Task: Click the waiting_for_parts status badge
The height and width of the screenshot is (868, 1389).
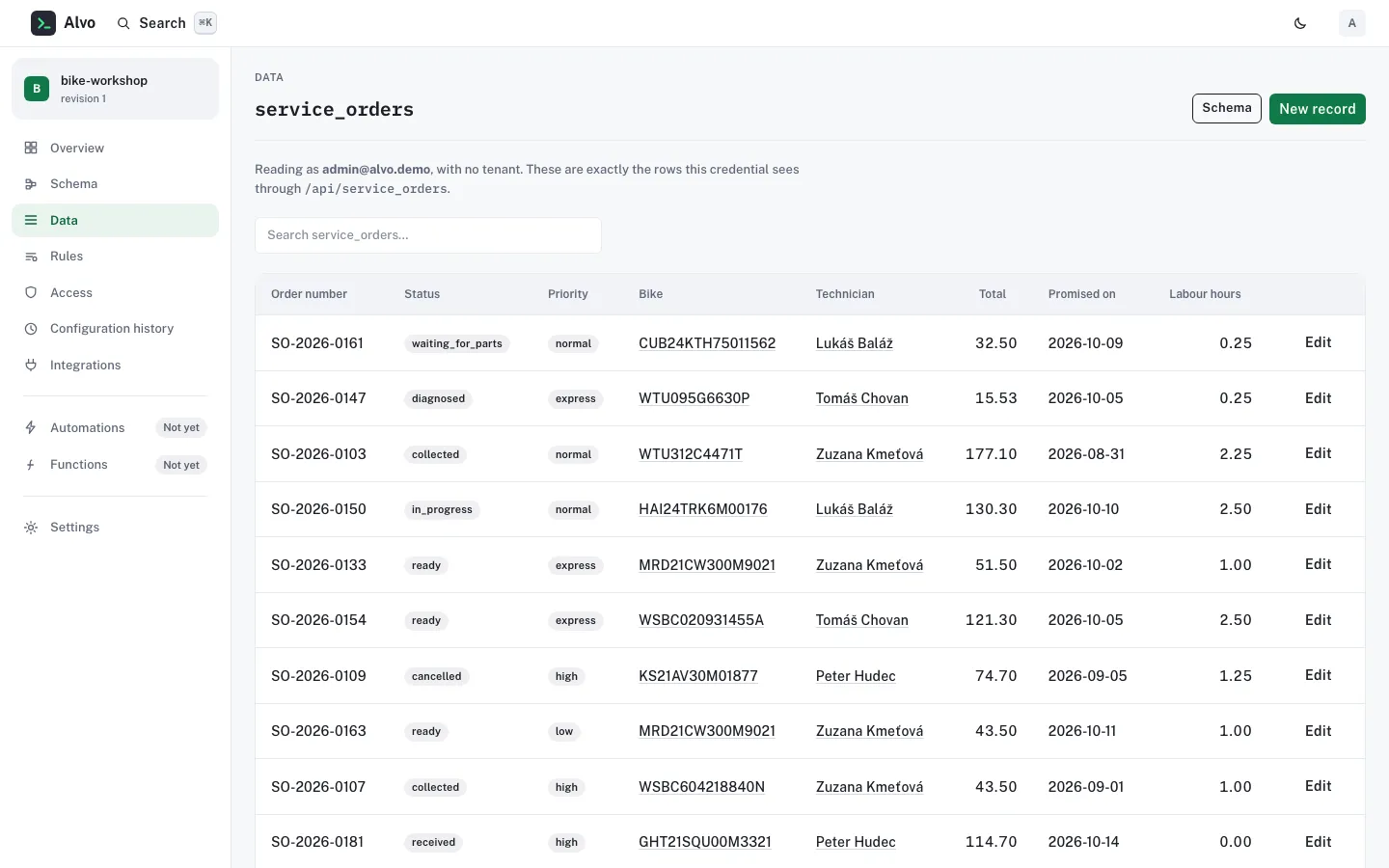Action: click(x=457, y=343)
